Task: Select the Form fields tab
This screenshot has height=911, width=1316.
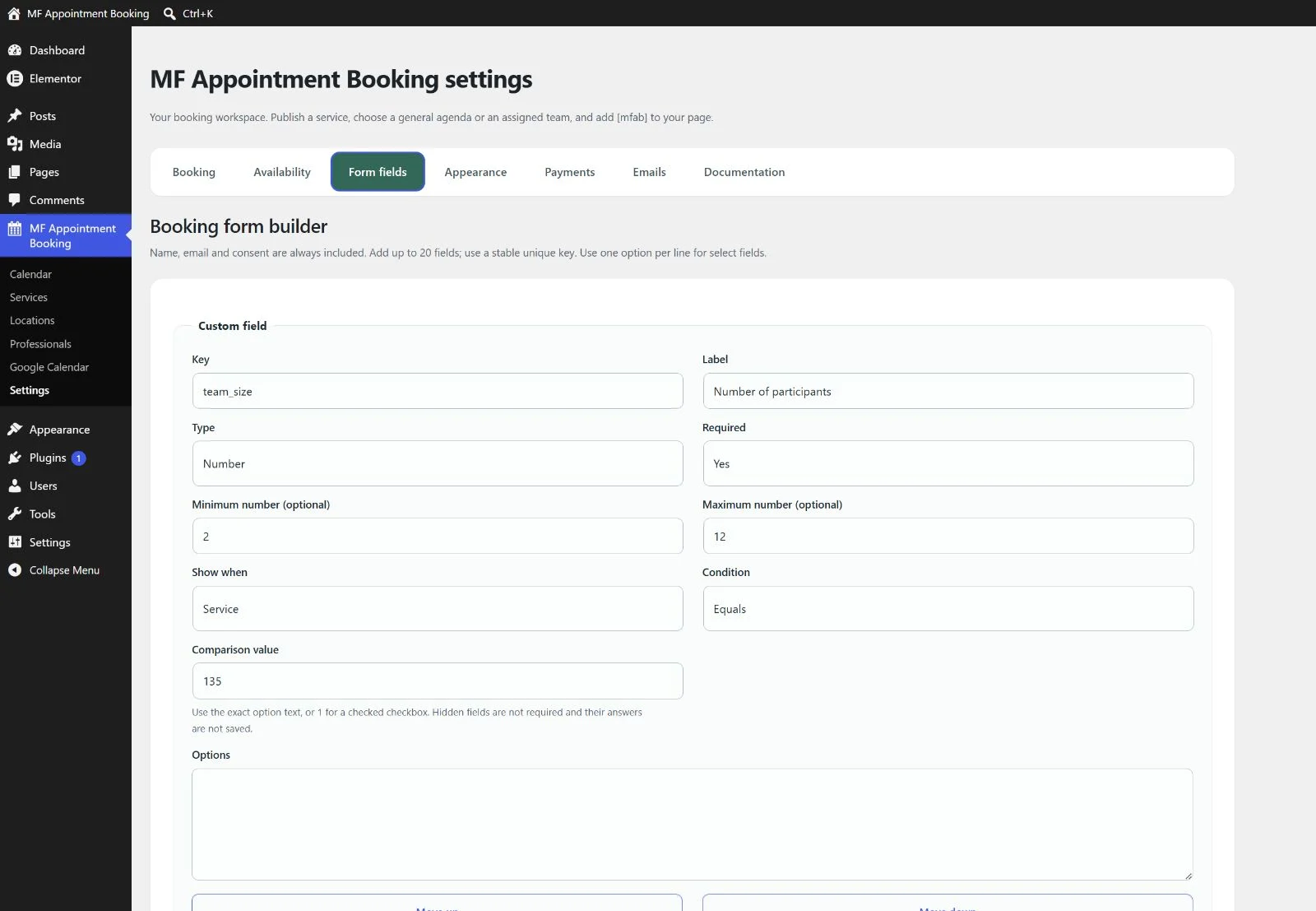Action: tap(378, 172)
